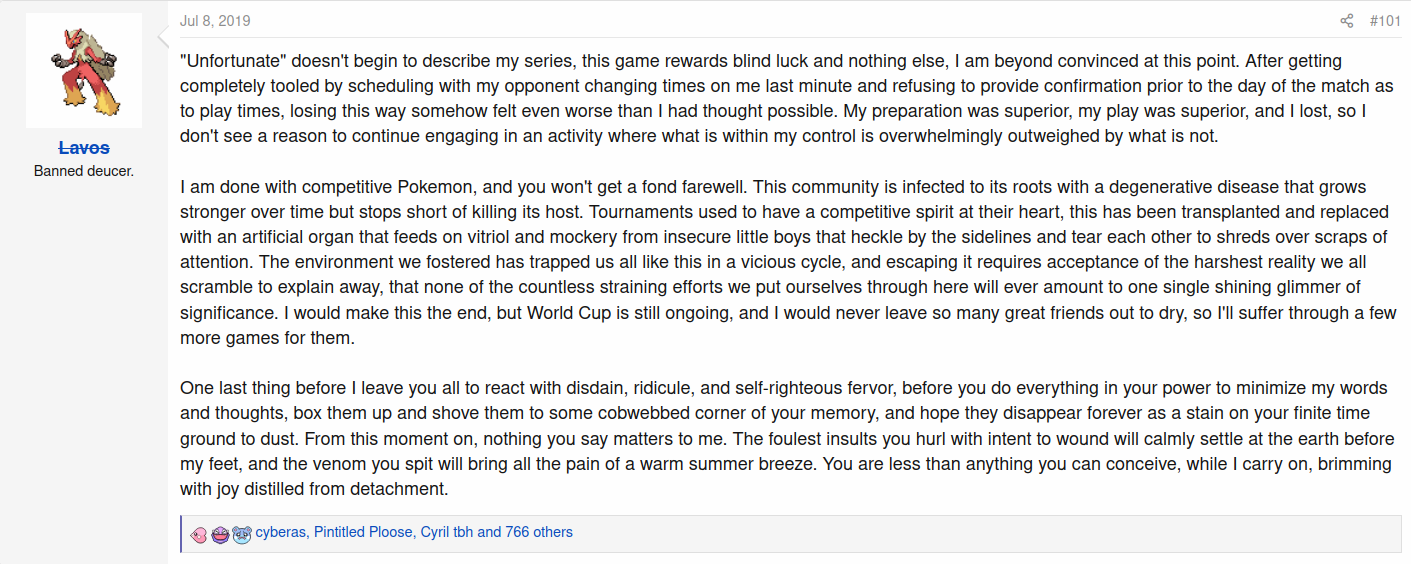1411x564 pixels.
Task: Open cyberas in the reactions list
Action: pos(280,532)
